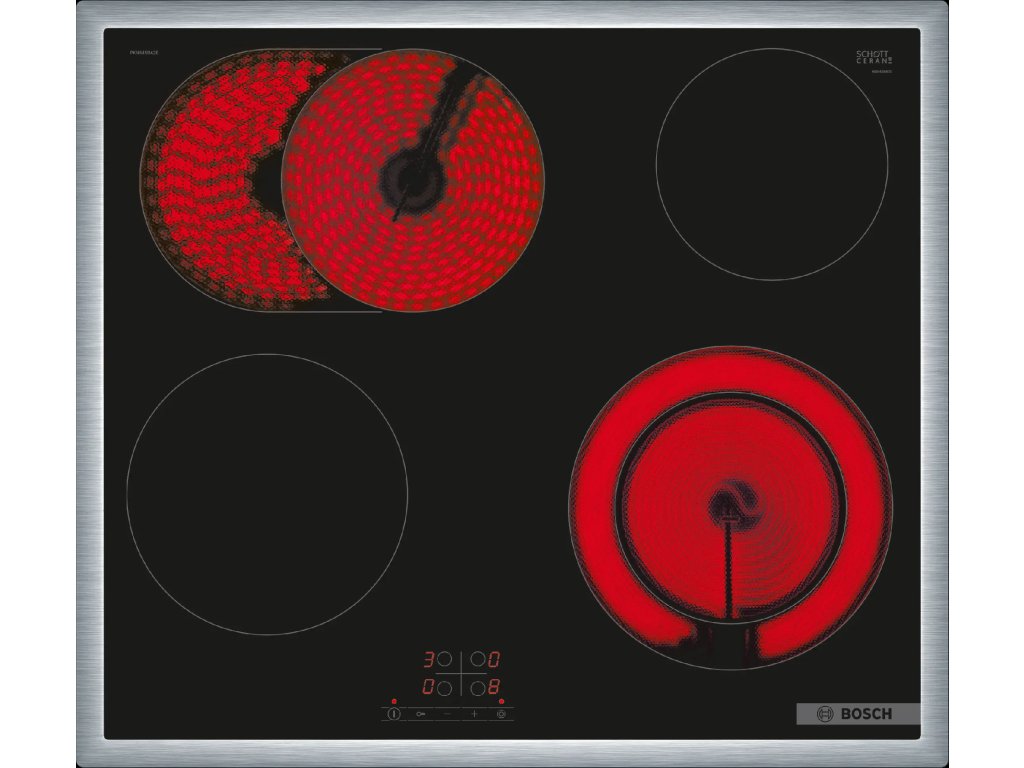This screenshot has width=1024, height=768.
Task: Click the unlit large bottom-left cooking zone
Action: 267,494
